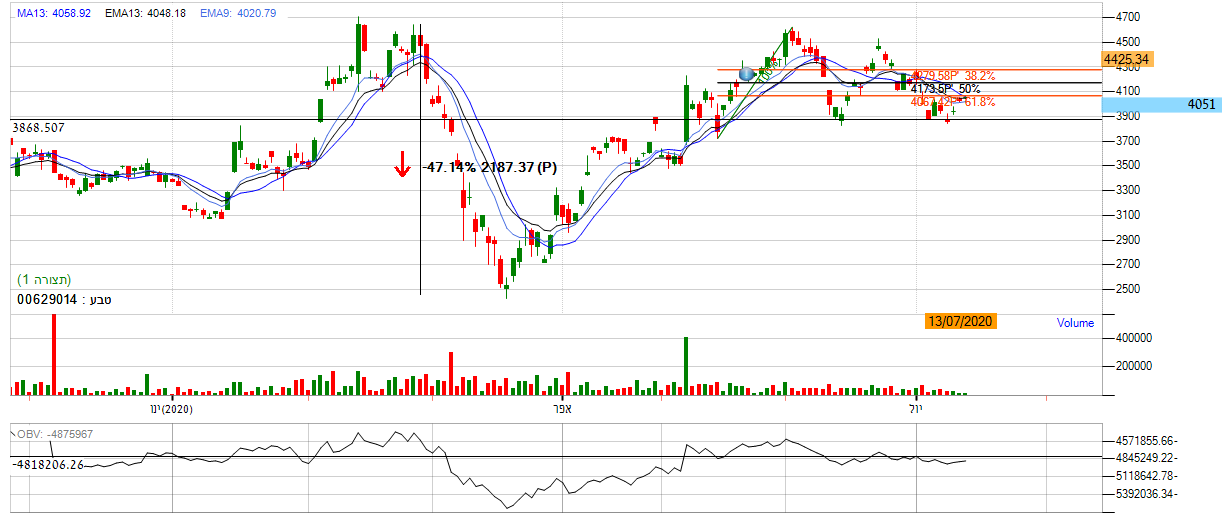The image size is (1222, 524).
Task: Click the blue sphere marker on chart
Action: (747, 73)
